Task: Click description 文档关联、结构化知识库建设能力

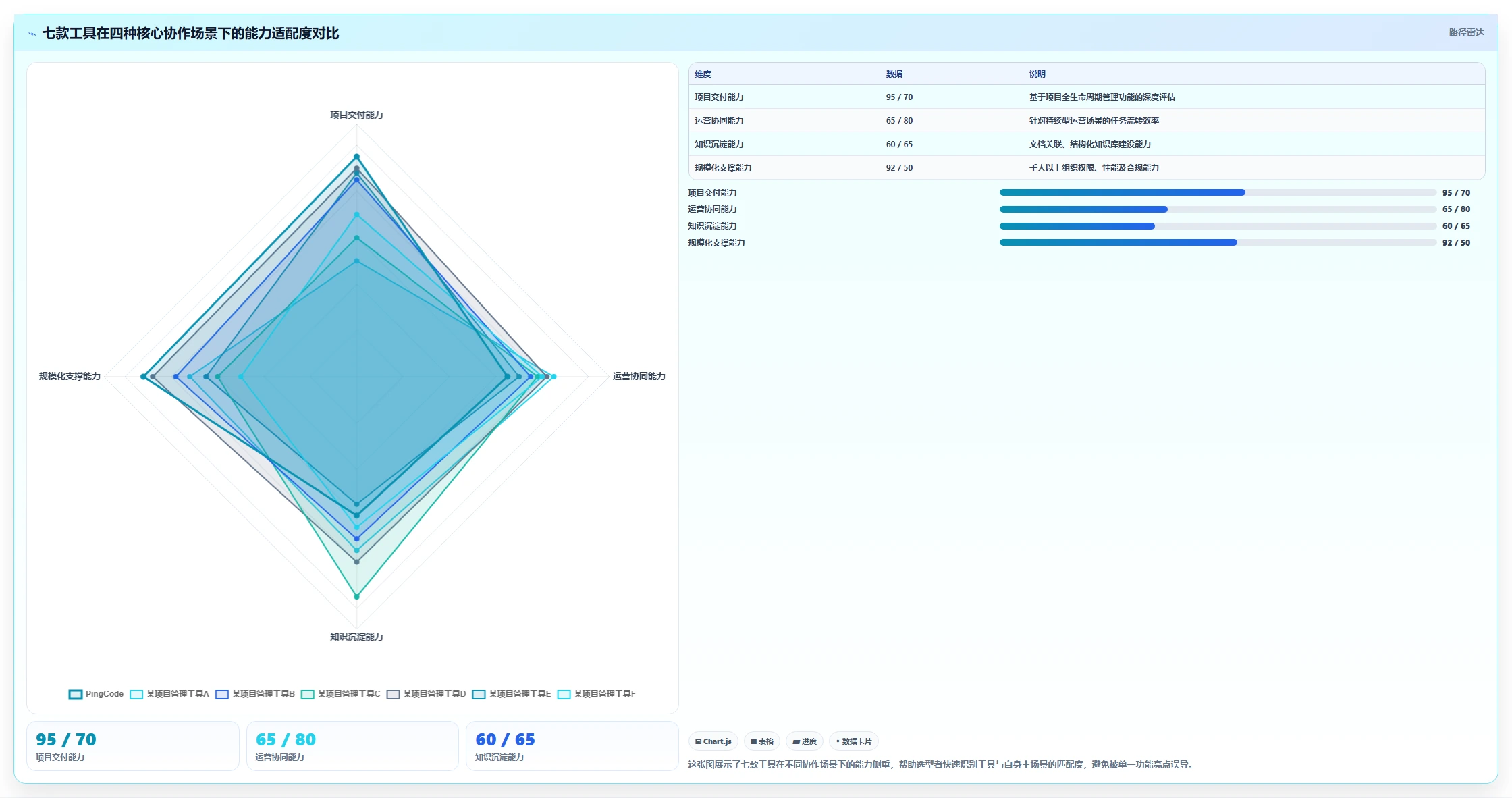Action: click(x=1089, y=144)
